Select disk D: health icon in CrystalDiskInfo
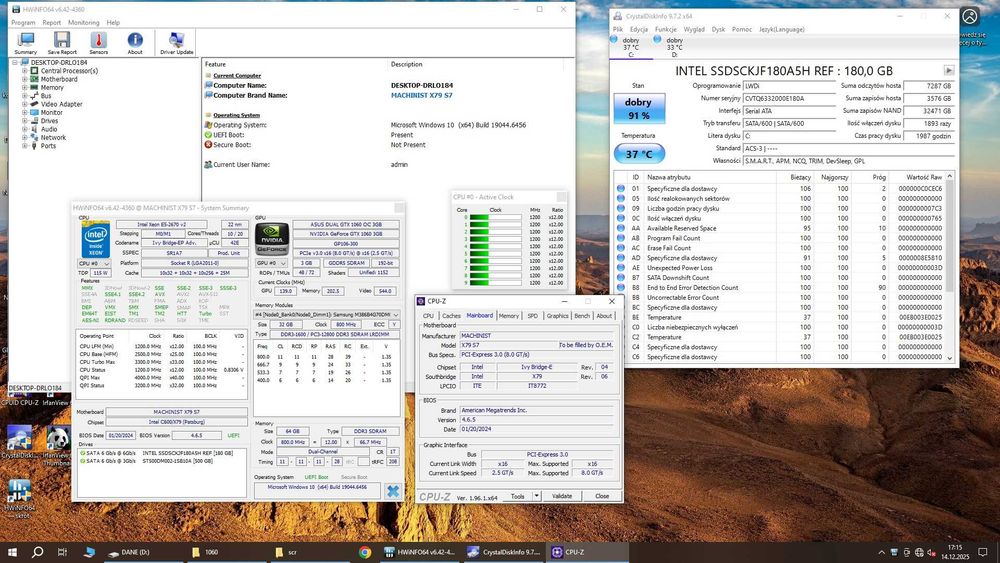The height and width of the screenshot is (563, 1000). click(657, 40)
